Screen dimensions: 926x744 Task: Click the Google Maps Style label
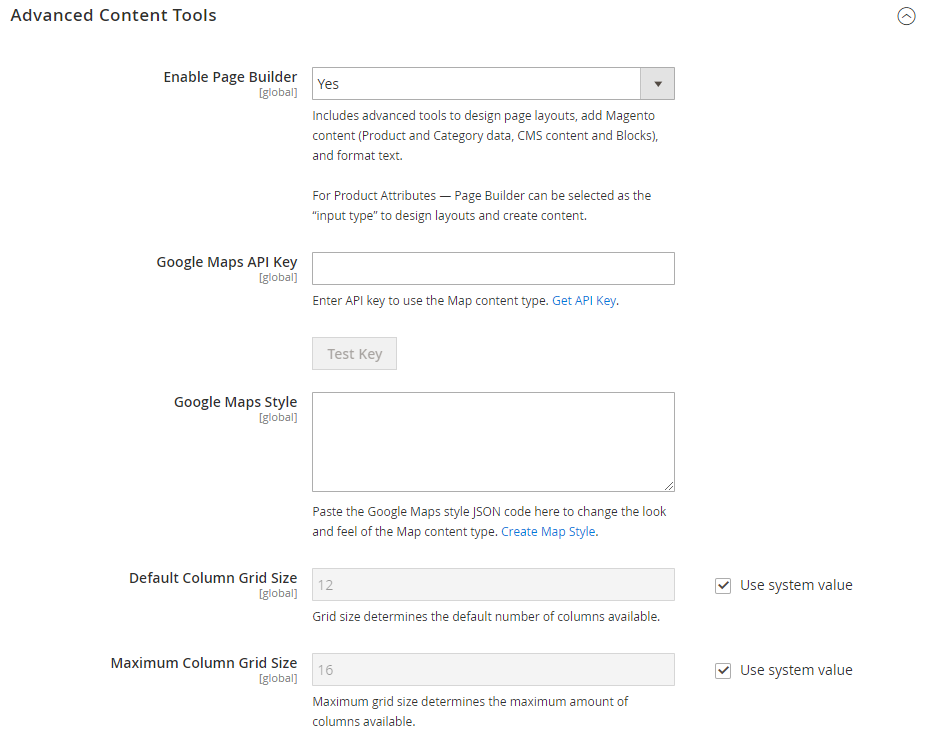pyautogui.click(x=236, y=402)
